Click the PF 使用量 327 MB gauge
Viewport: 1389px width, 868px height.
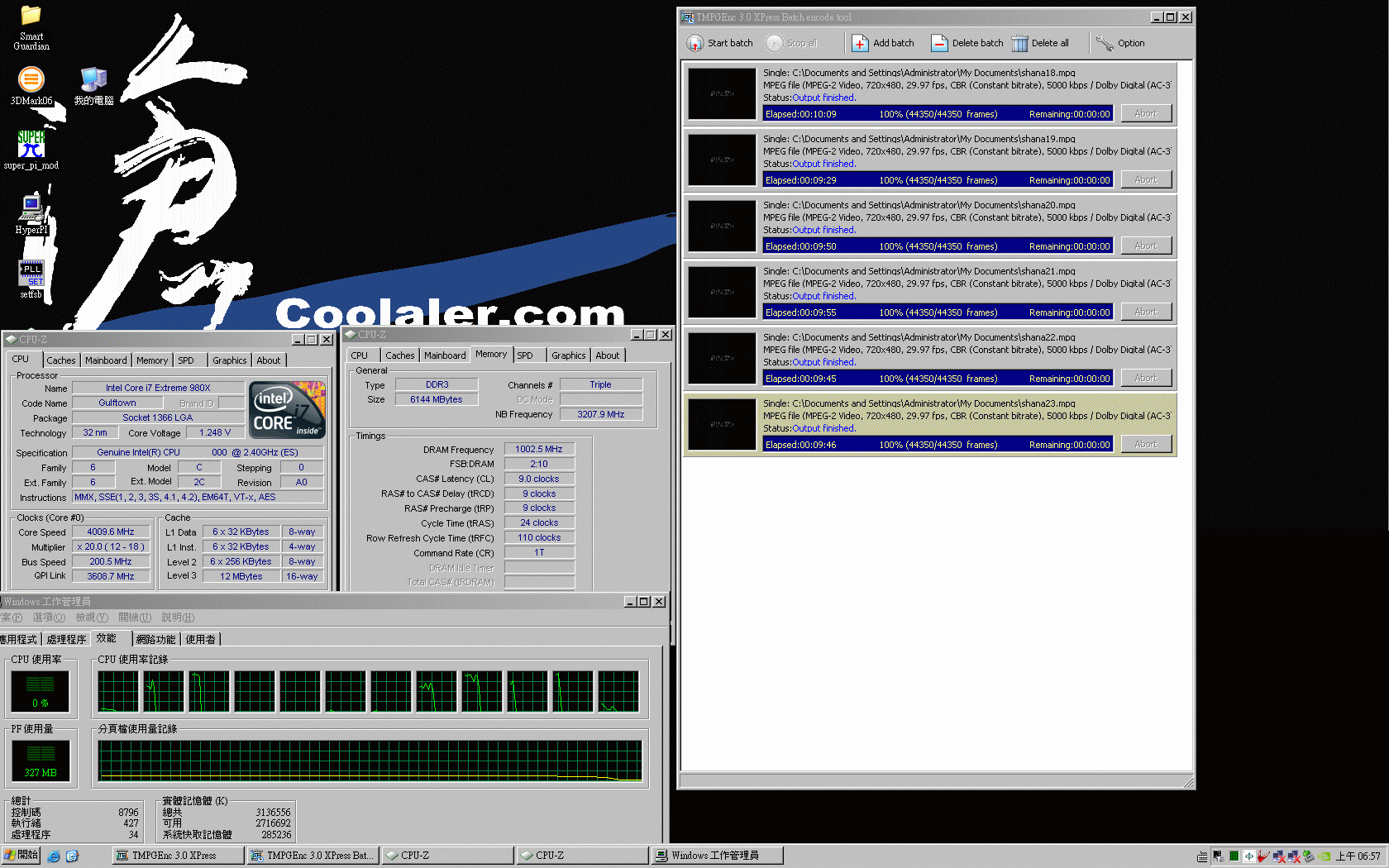point(40,761)
